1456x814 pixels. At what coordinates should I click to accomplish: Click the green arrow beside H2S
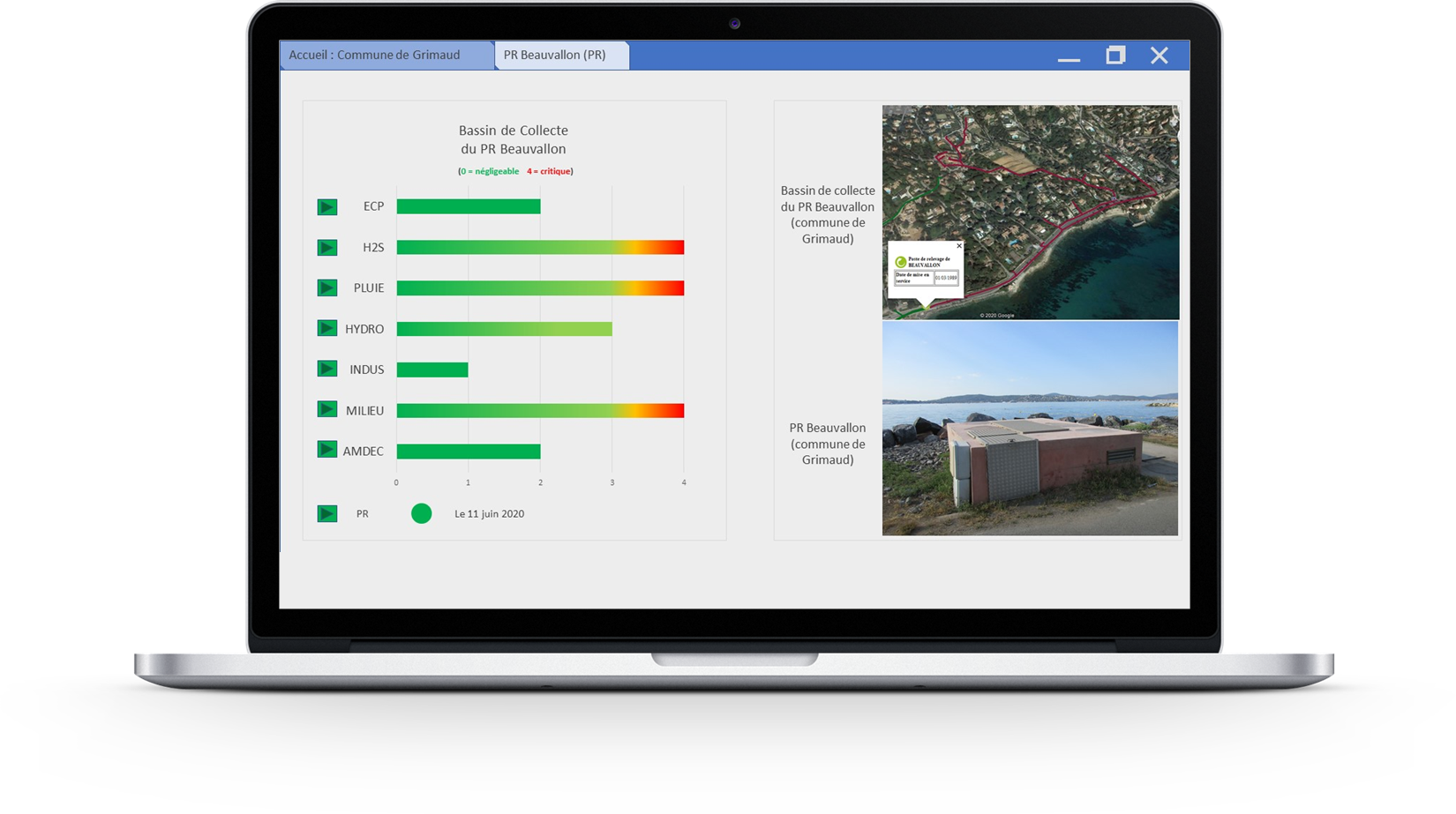coord(327,248)
